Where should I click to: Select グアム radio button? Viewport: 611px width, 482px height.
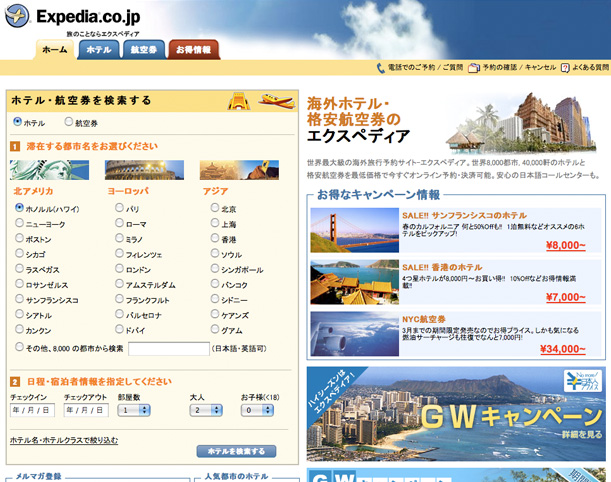point(215,329)
